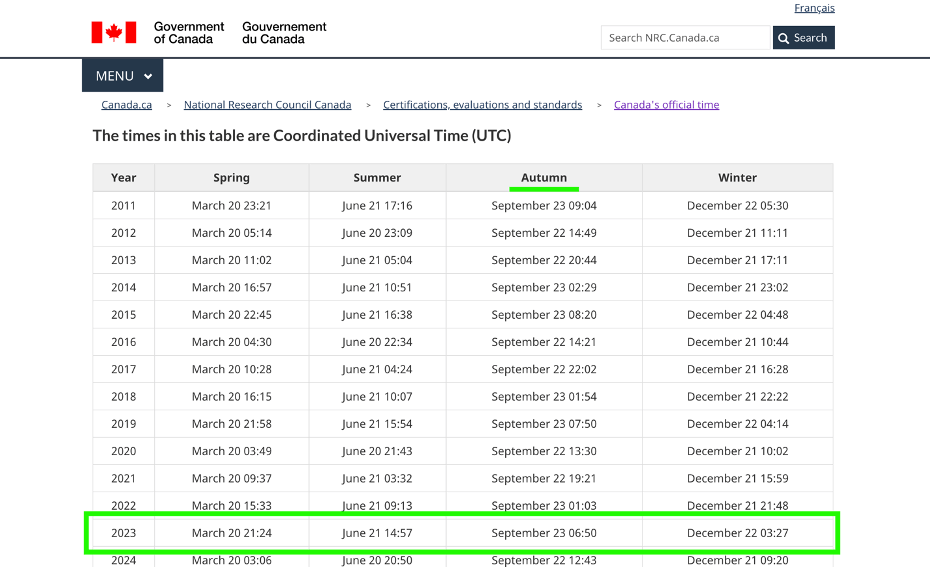930x567 pixels.
Task: Open National Research Council Canada breadcrumb
Action: [x=267, y=104]
